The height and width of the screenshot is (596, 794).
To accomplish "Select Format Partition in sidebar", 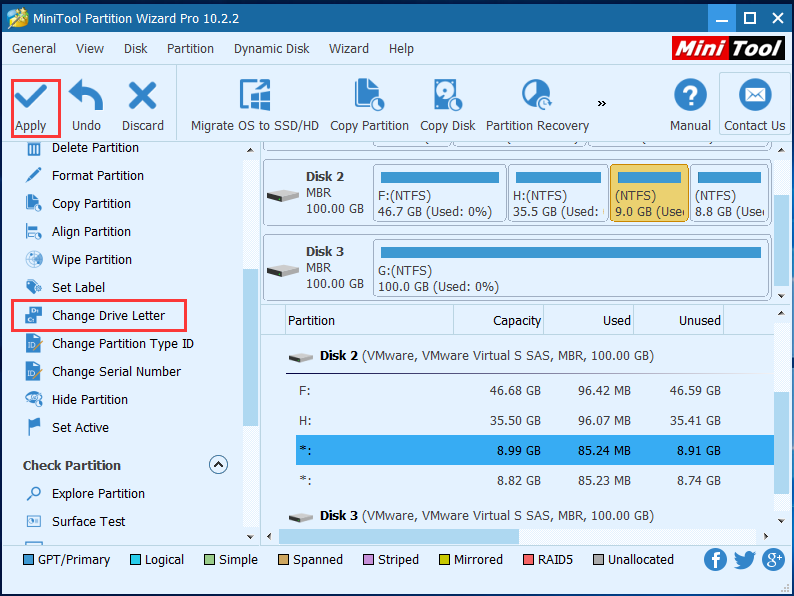I will pos(98,176).
